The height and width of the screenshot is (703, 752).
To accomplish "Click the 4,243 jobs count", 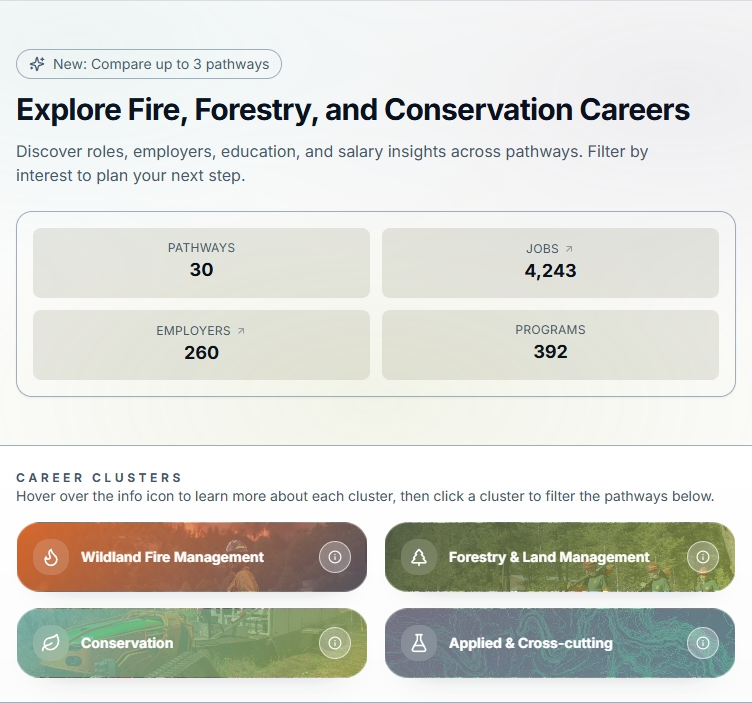I will click(550, 270).
